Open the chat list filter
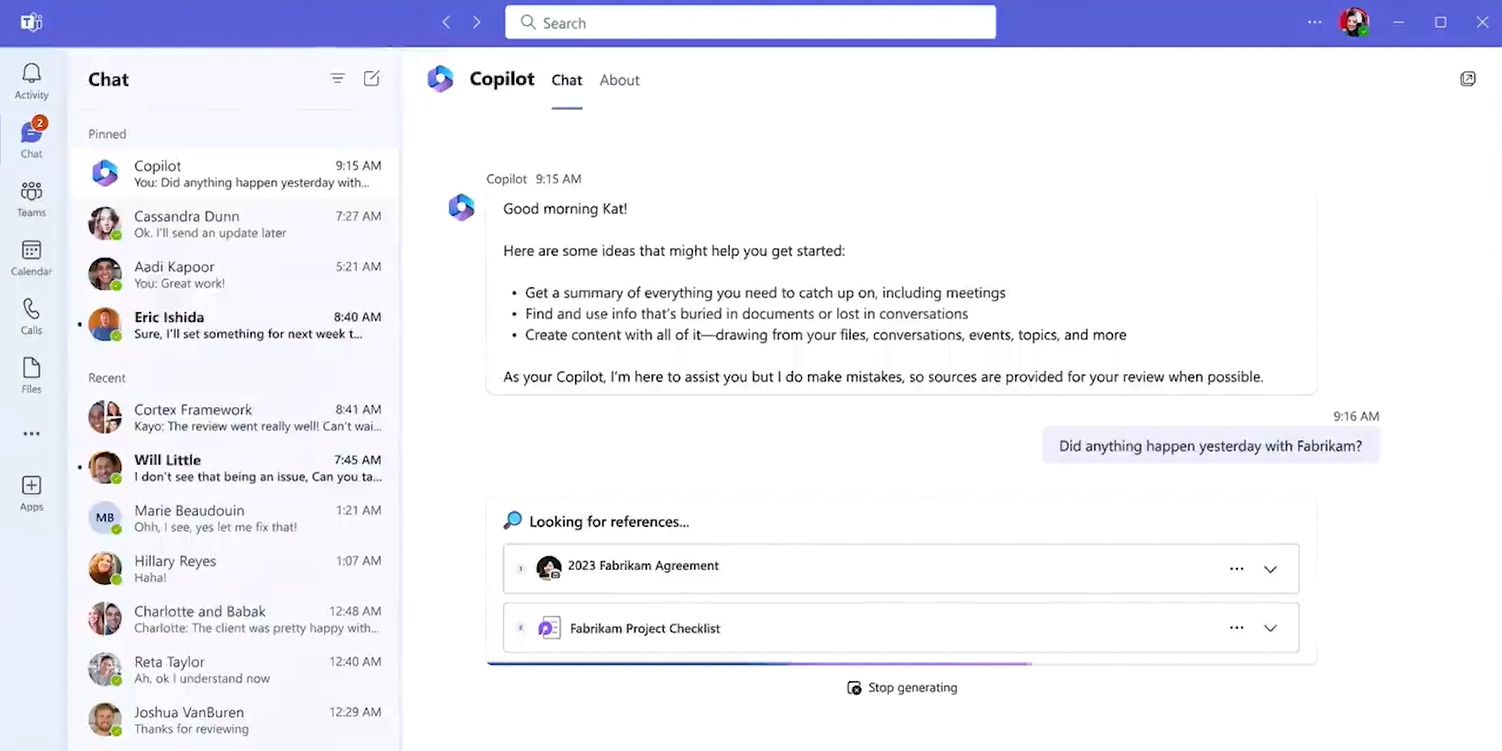The image size is (1502, 751). pos(338,78)
